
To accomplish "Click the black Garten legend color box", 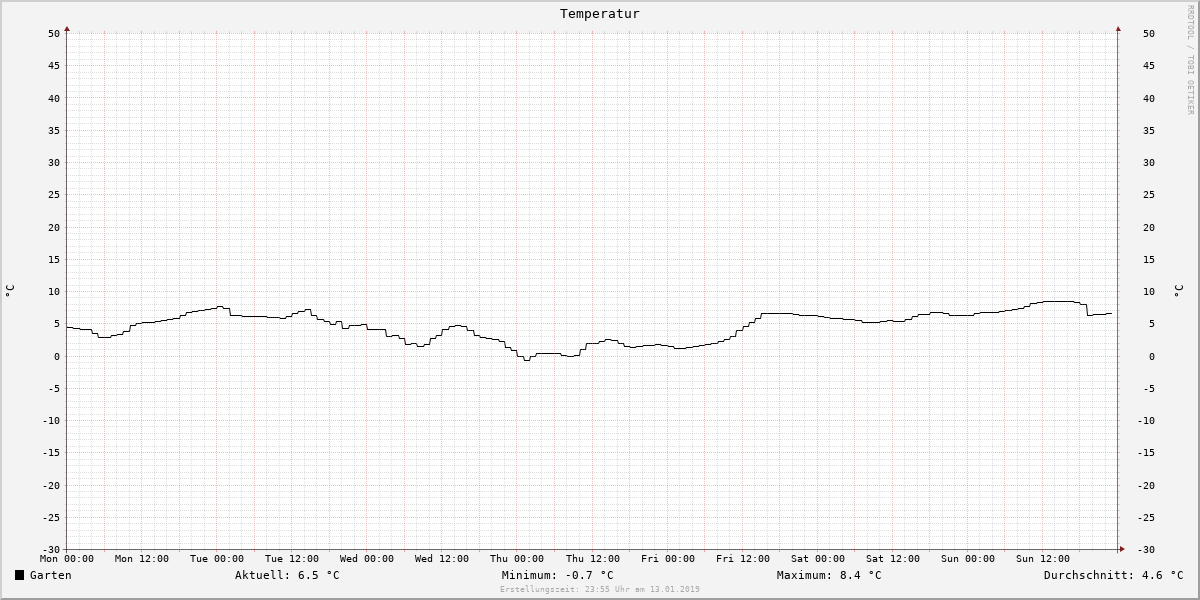I will [x=19, y=575].
